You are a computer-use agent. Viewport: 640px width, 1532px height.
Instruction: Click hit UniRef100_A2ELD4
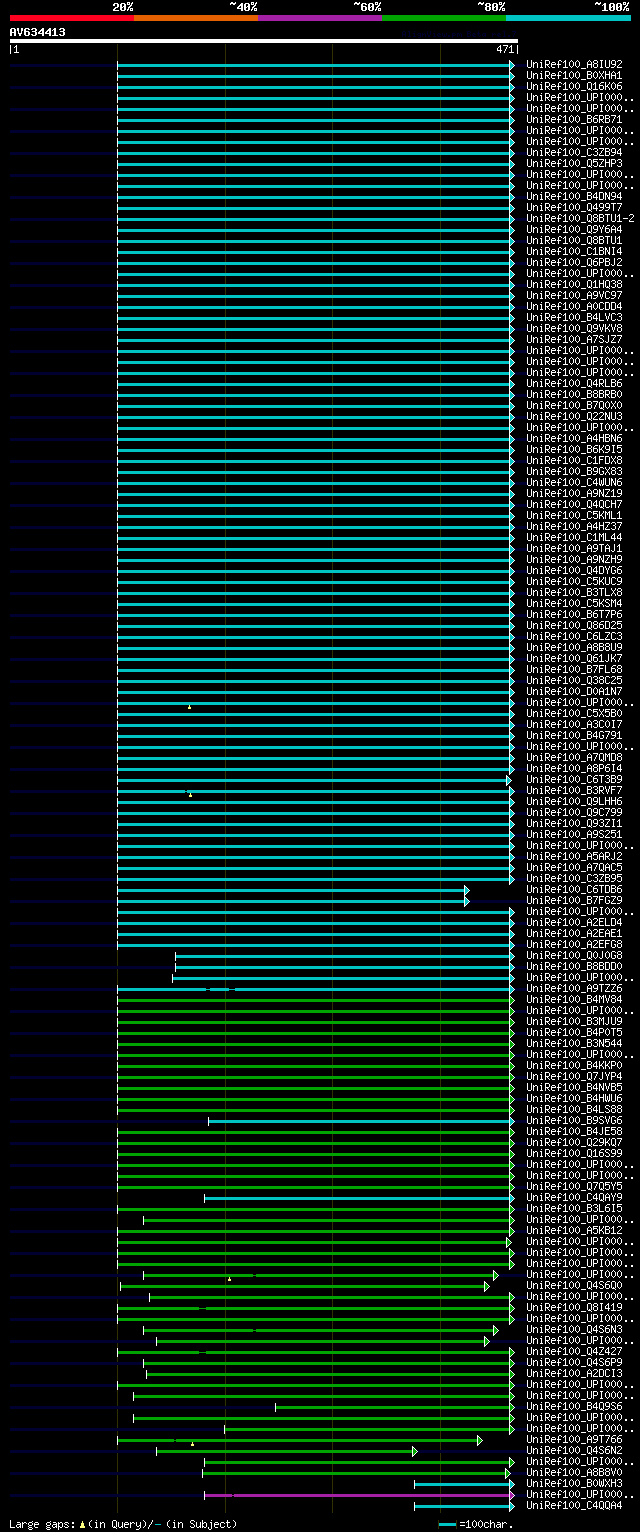574,922
